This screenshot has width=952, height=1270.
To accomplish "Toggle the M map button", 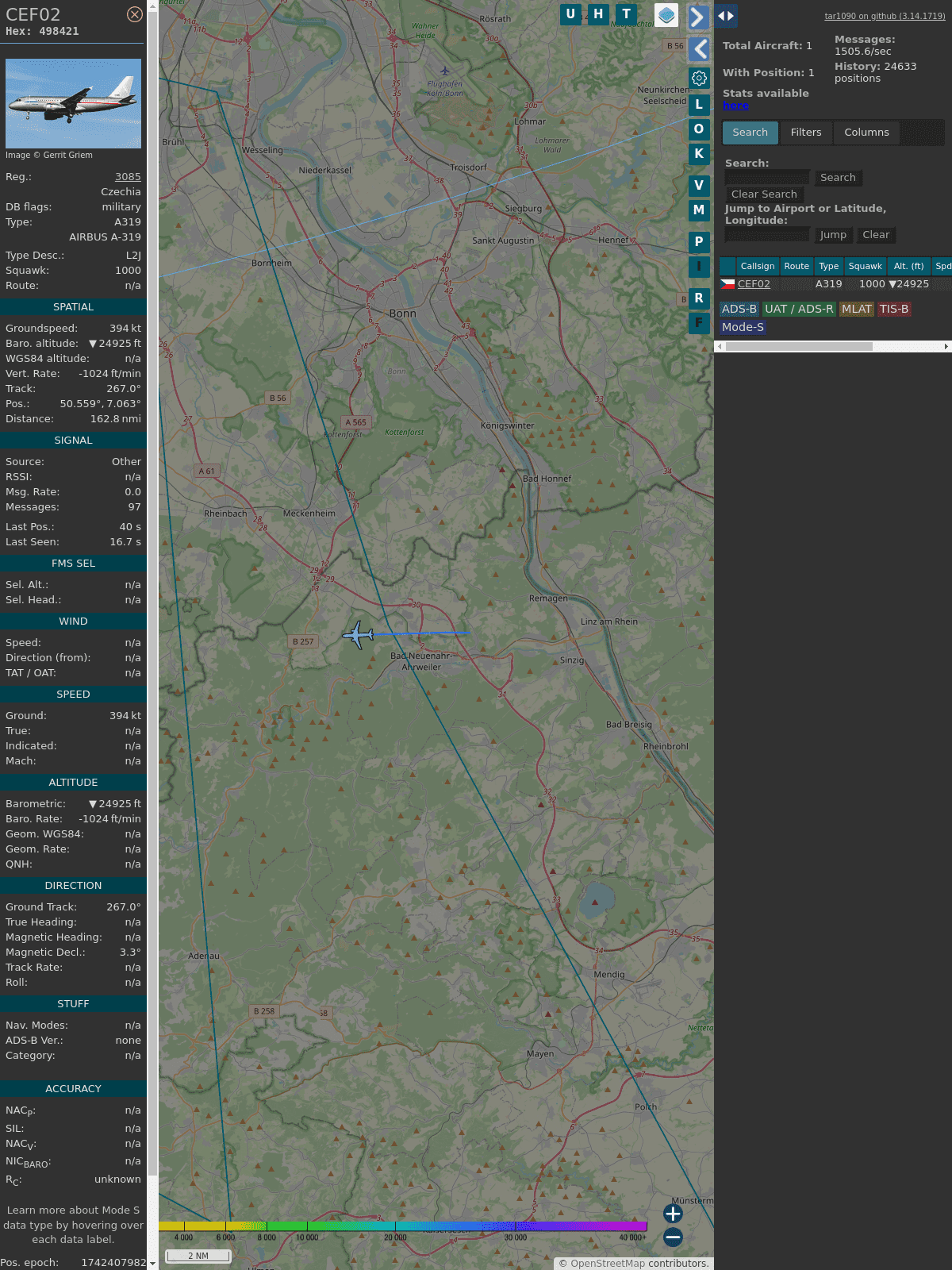I will point(699,210).
